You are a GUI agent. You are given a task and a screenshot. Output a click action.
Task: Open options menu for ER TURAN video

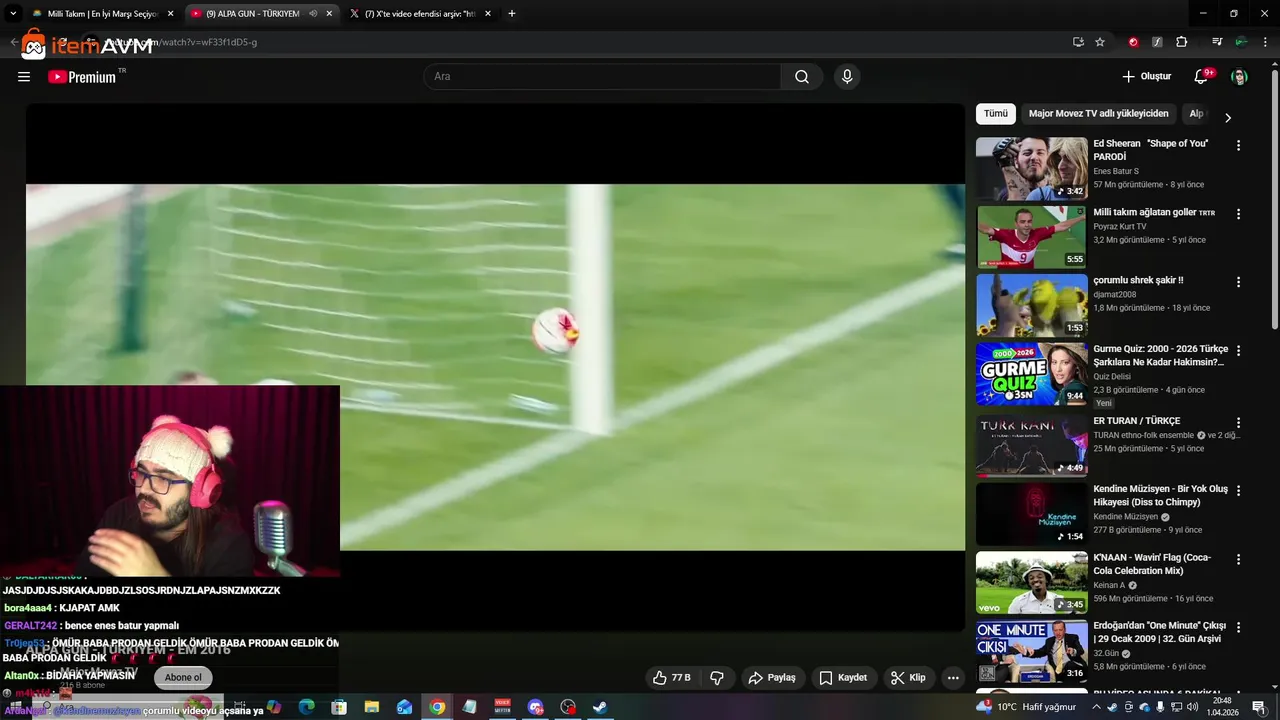1238,423
